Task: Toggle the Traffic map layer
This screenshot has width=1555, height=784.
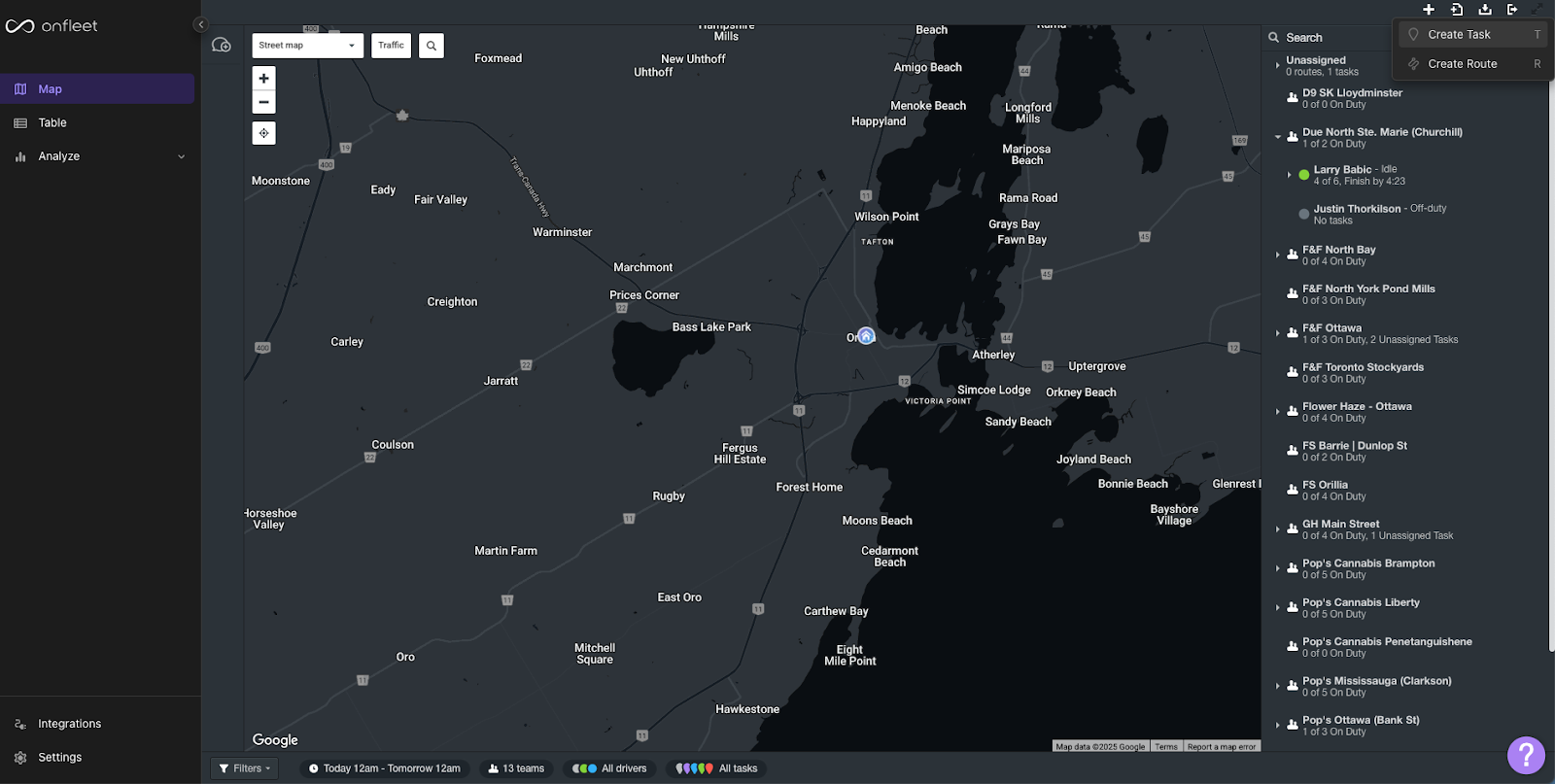Action: pyautogui.click(x=392, y=46)
